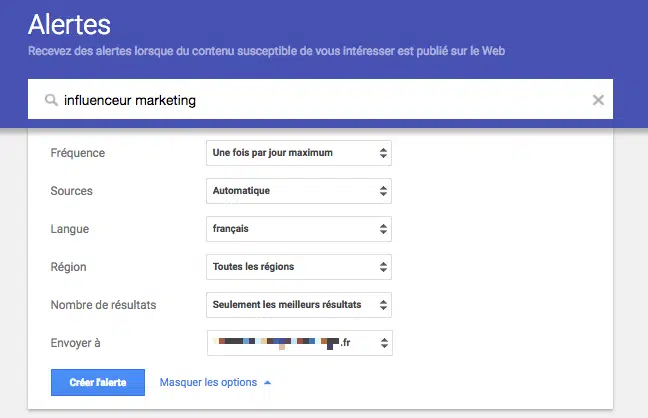The height and width of the screenshot is (418, 648).
Task: Collapse options using the small up triangle
Action: coord(267,383)
